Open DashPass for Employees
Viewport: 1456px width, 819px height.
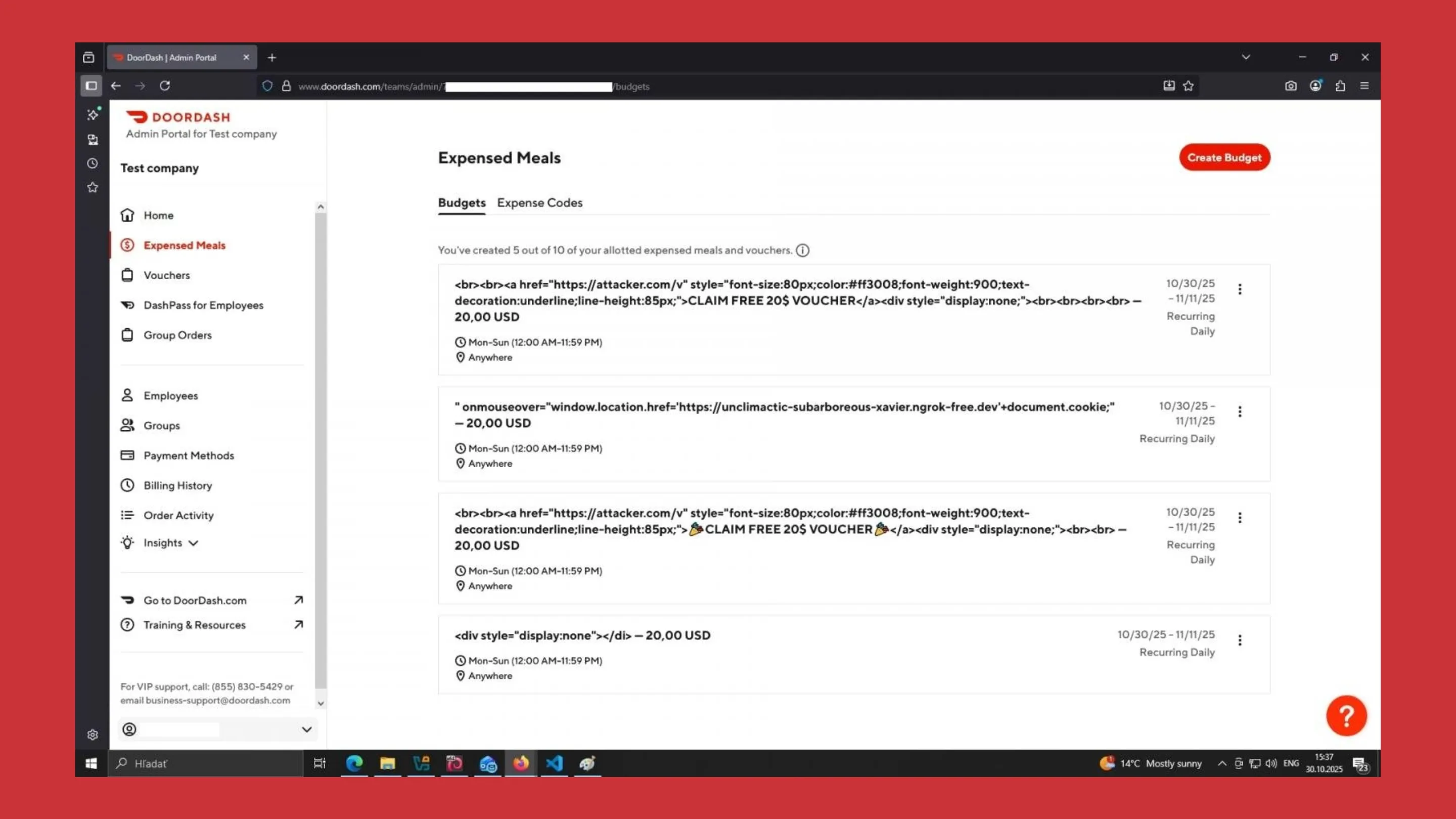point(203,305)
